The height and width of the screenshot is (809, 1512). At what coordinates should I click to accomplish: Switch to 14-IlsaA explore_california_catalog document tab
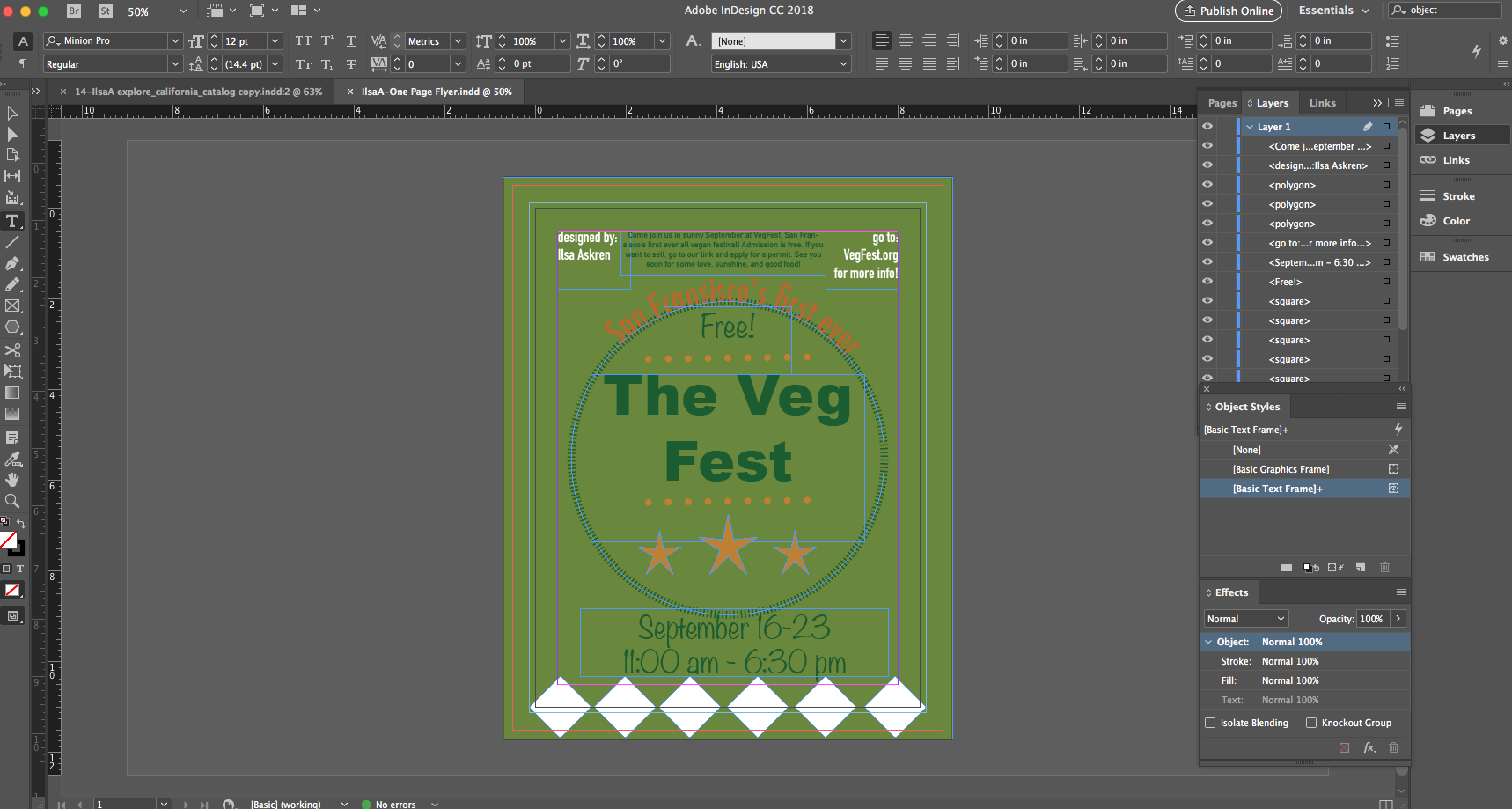coord(198,92)
